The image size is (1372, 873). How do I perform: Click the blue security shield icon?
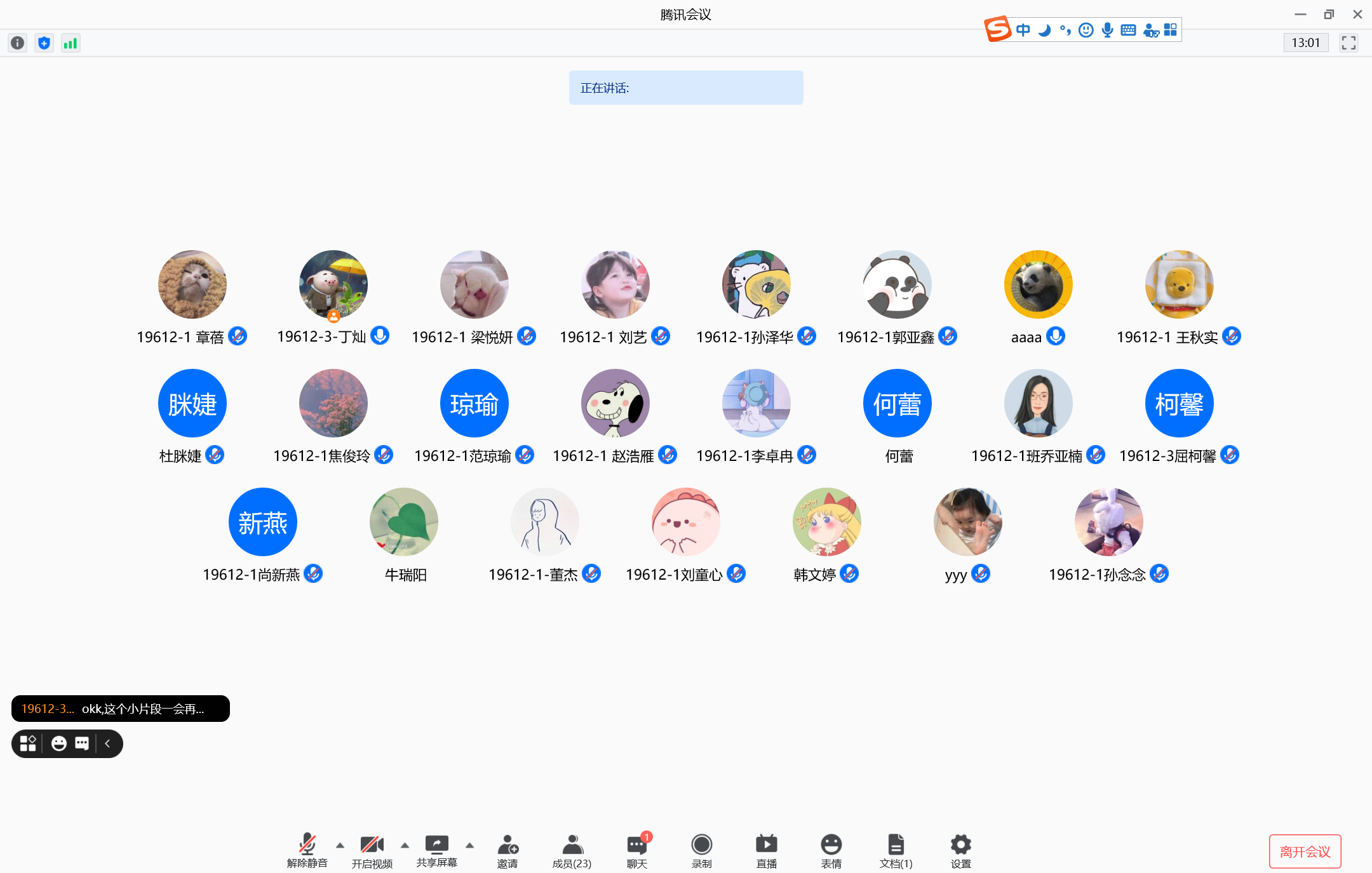click(x=44, y=43)
